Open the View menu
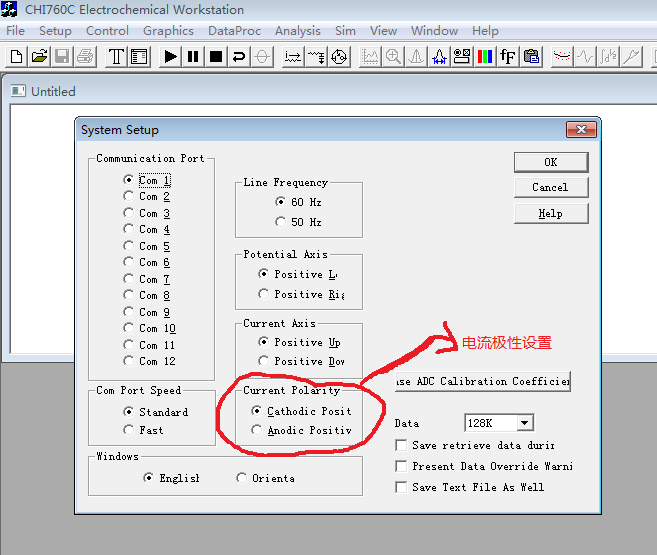Viewport: 657px width, 555px height. (383, 31)
